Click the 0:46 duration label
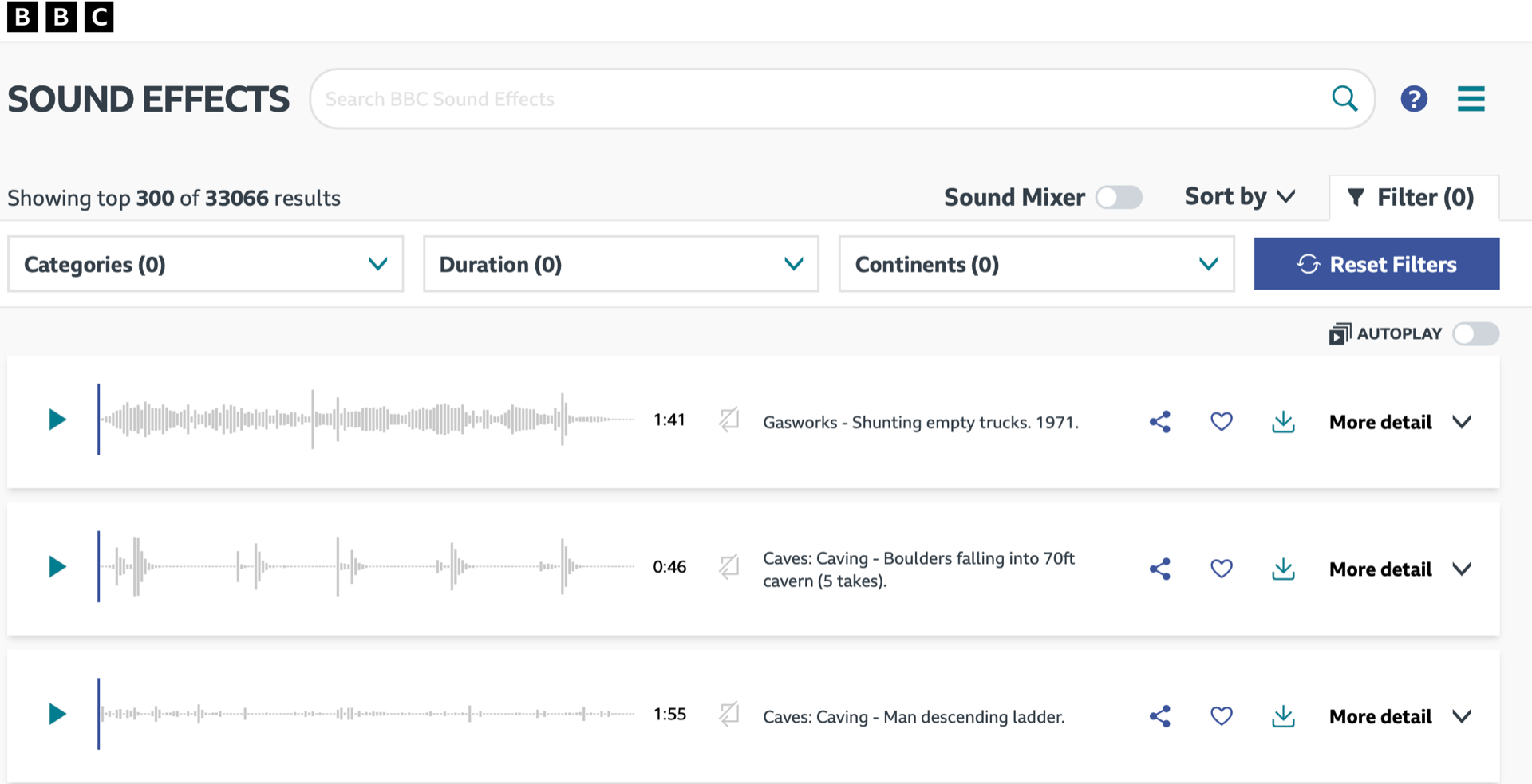This screenshot has width=1532, height=784. [669, 567]
